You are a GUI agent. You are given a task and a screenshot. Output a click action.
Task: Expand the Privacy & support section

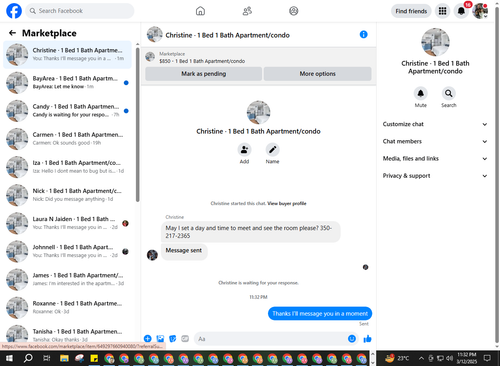[x=435, y=176]
